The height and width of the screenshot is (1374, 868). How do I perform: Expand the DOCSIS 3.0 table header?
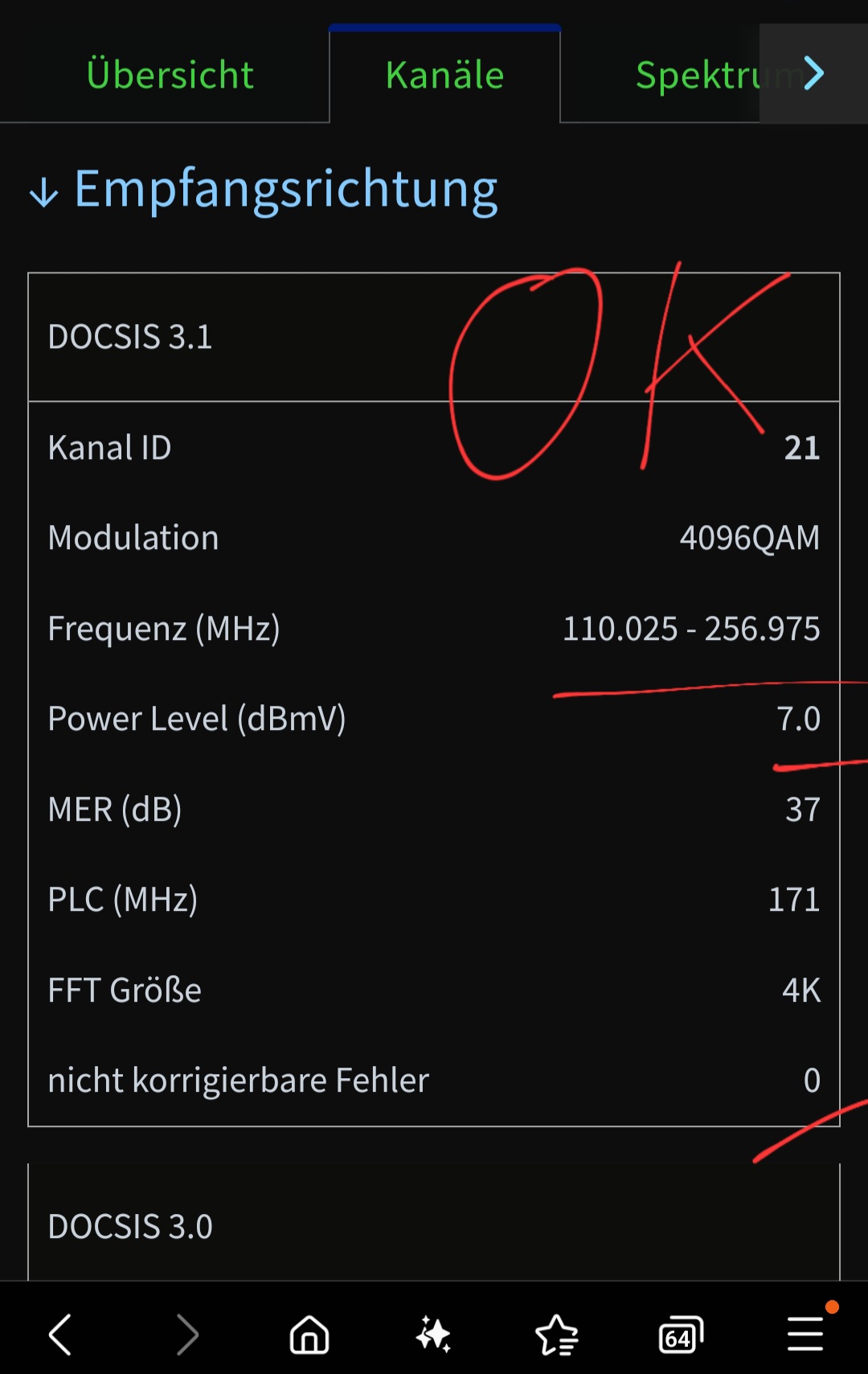pyautogui.click(x=130, y=1227)
